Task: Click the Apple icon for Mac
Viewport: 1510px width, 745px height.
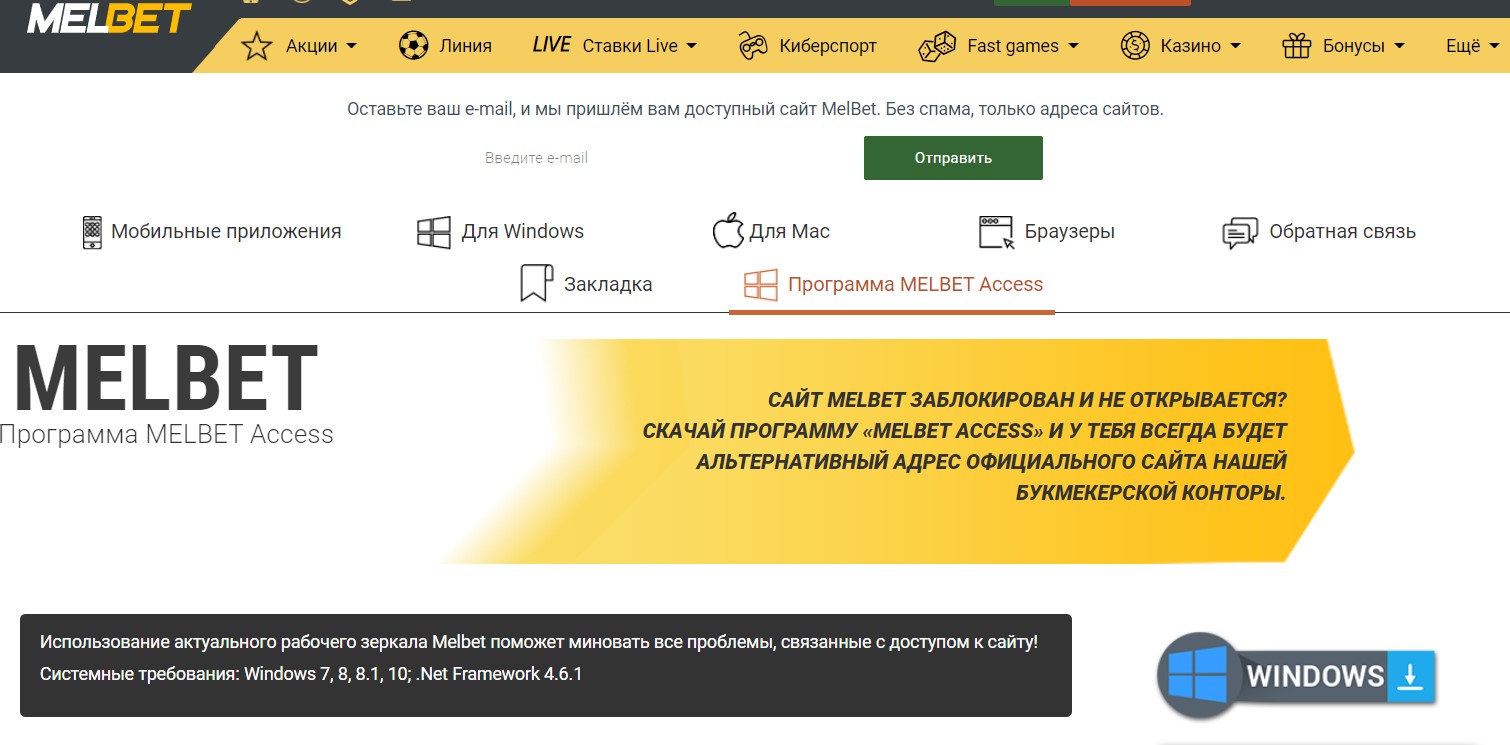Action: pos(727,231)
